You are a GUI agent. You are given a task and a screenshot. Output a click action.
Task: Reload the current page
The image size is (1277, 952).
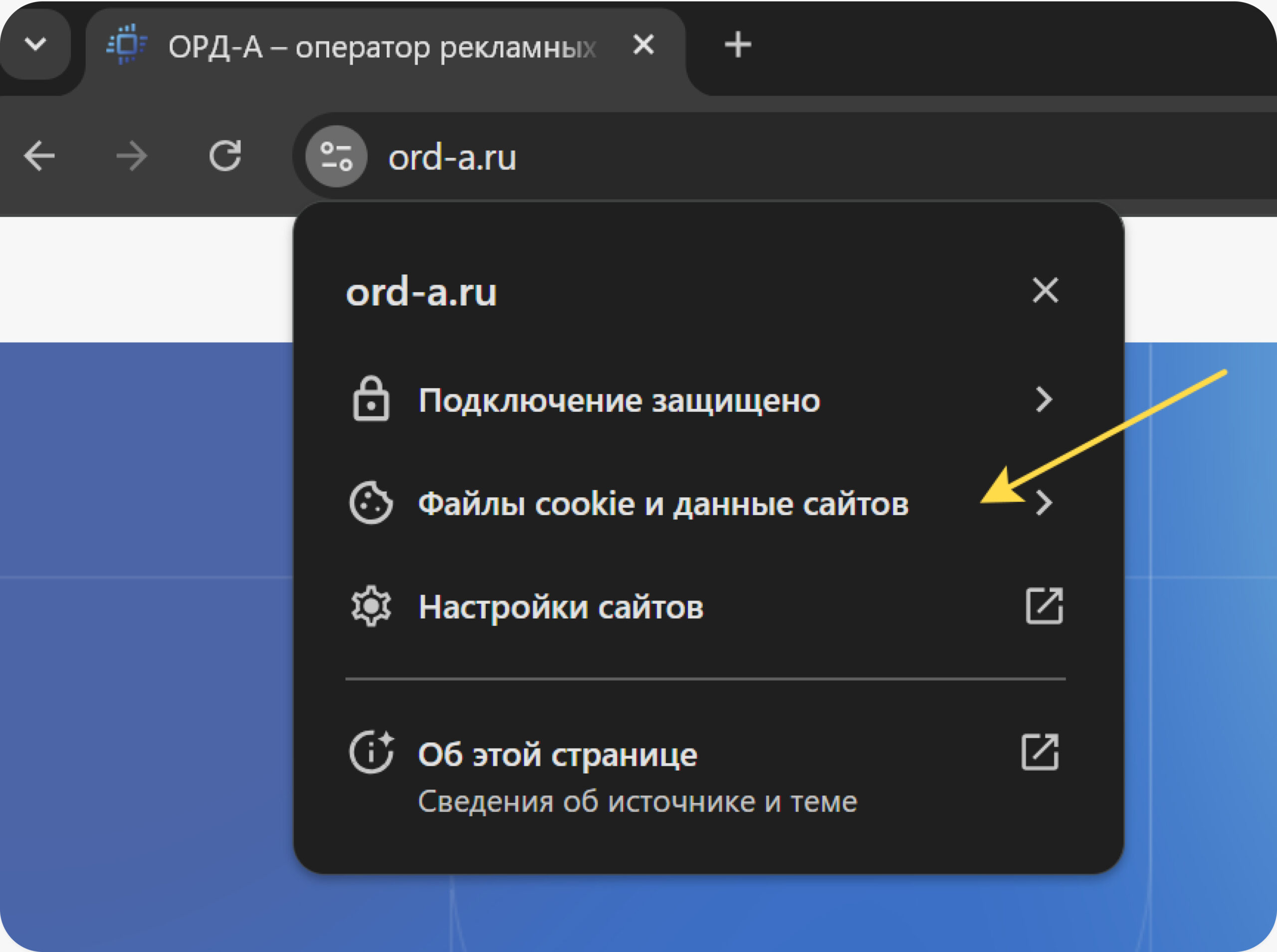tap(225, 156)
